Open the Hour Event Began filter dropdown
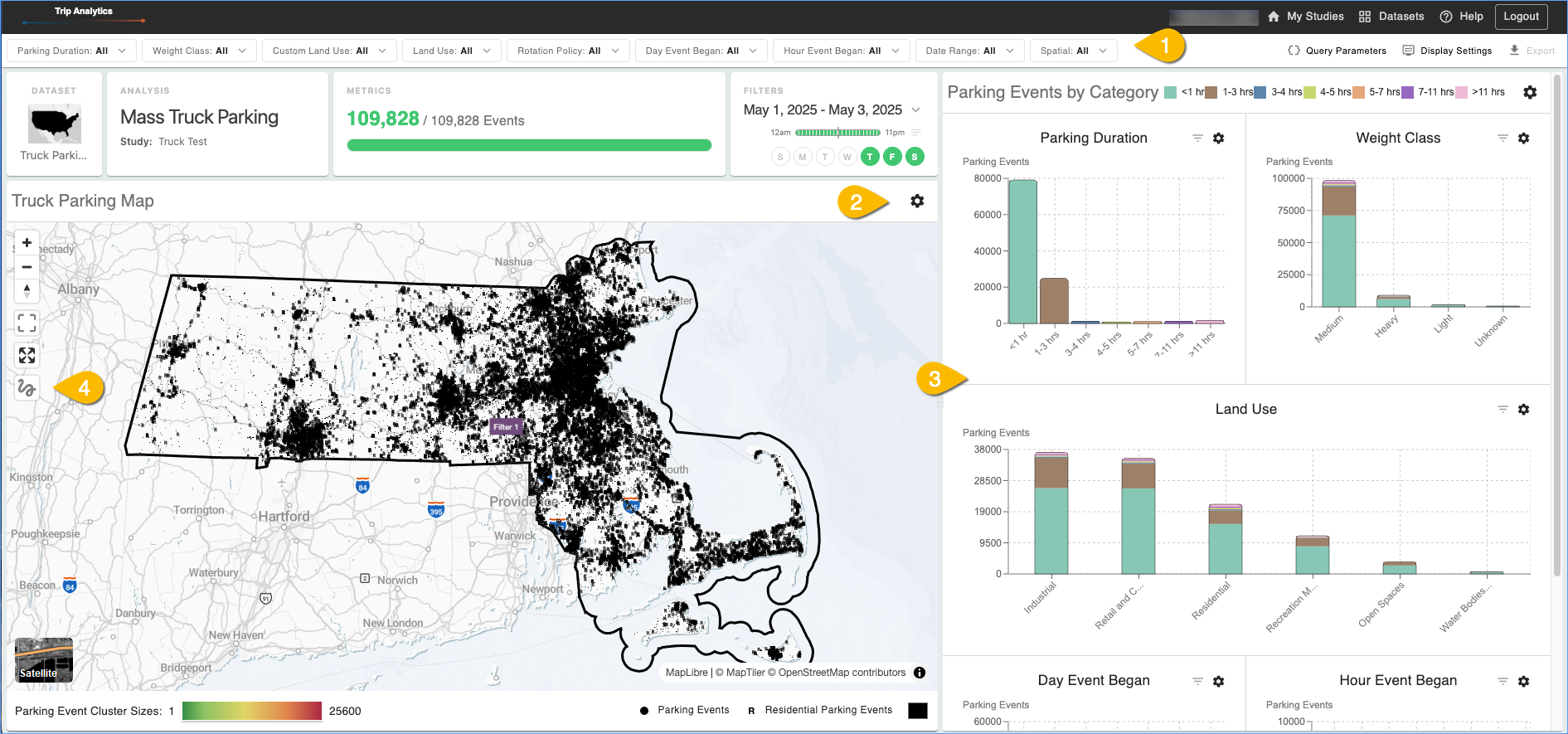Screen dimensions: 1568x734 pos(842,51)
